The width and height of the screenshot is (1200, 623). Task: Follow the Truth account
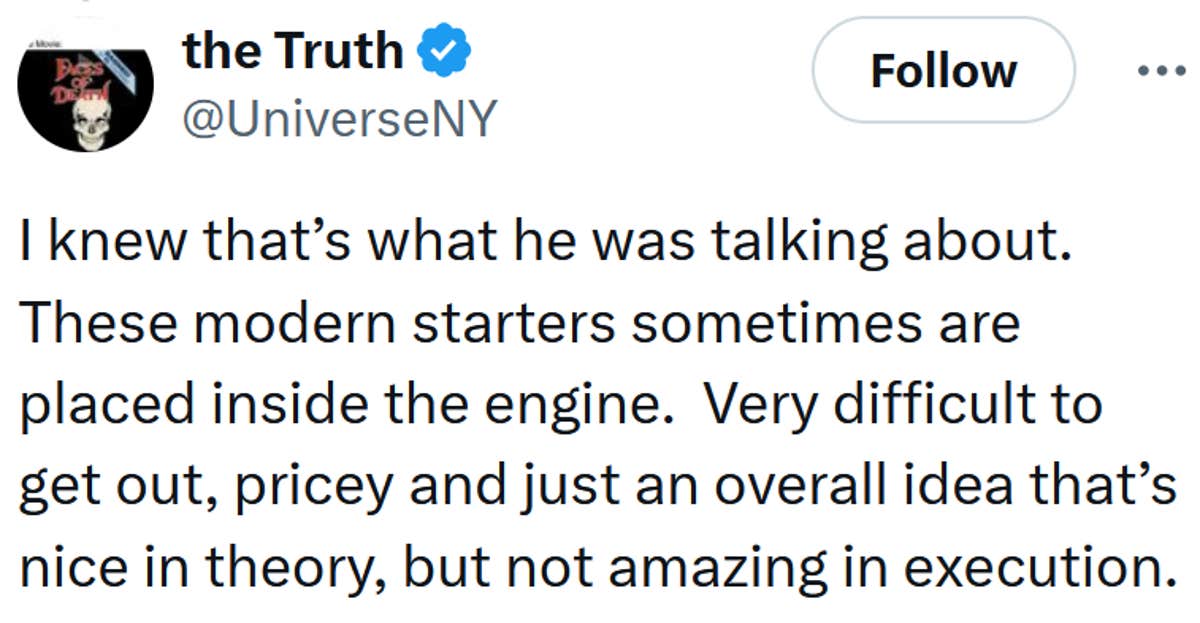(943, 70)
